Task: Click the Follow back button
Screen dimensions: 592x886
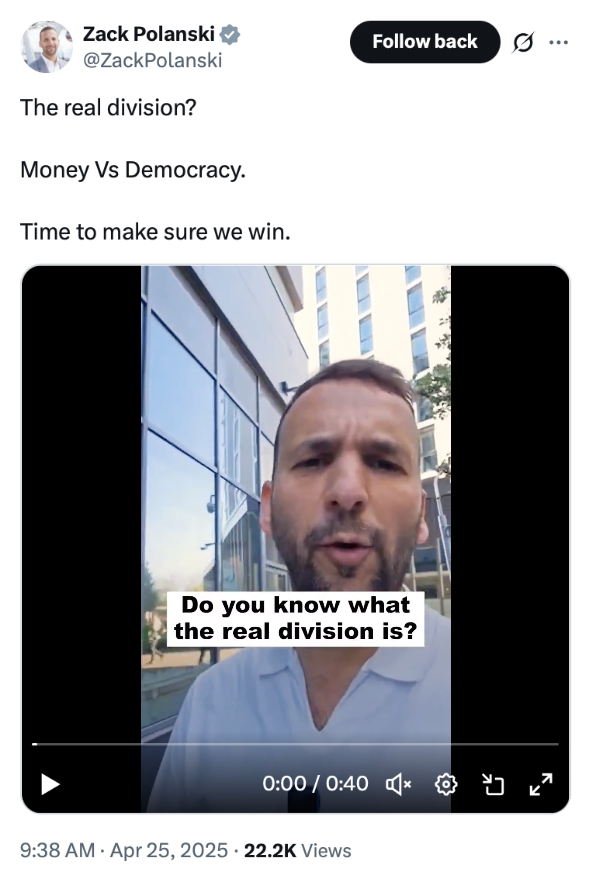Action: (x=425, y=42)
